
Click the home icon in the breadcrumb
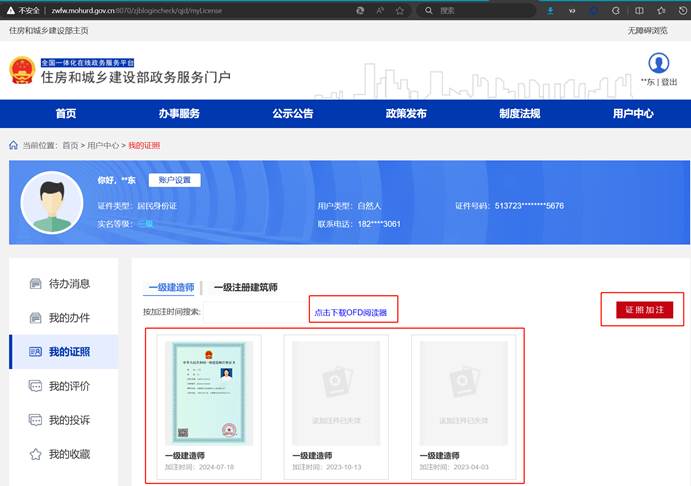click(13, 145)
